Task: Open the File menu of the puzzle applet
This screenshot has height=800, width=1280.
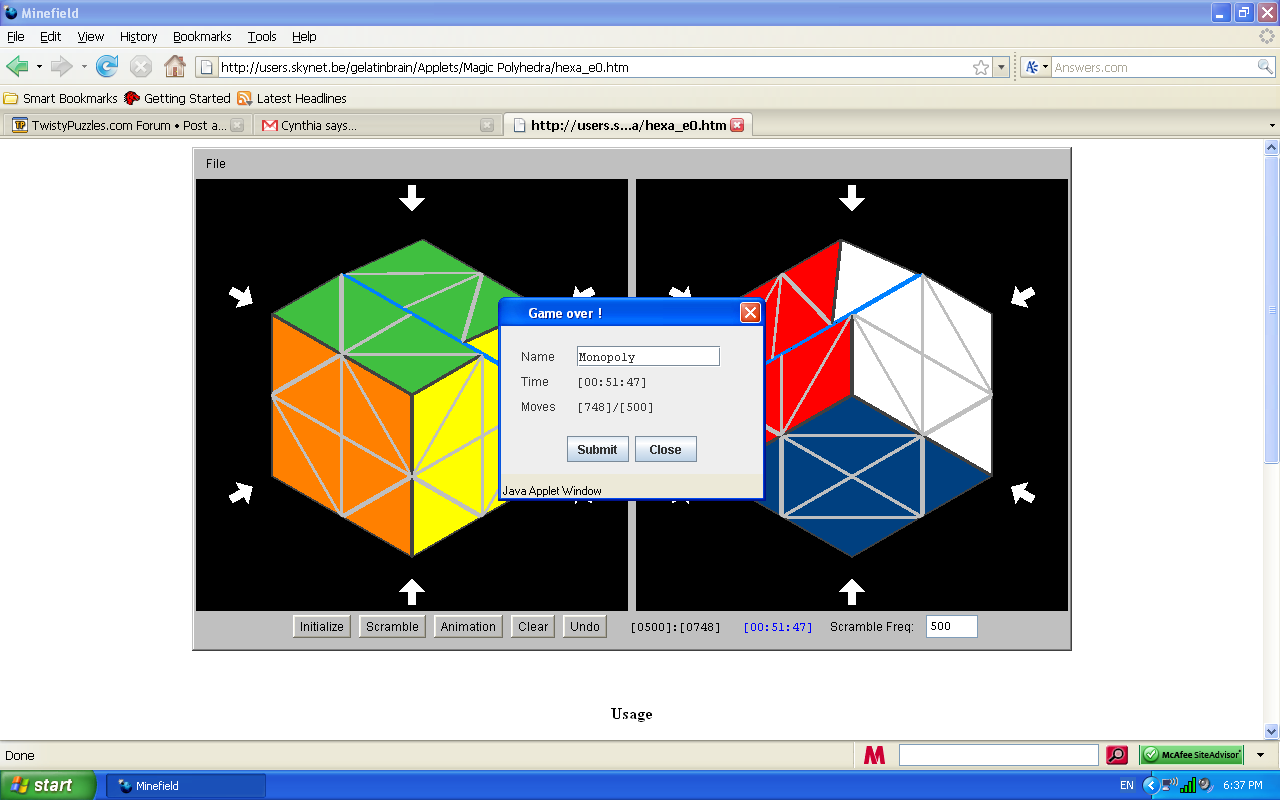Action: click(x=215, y=163)
